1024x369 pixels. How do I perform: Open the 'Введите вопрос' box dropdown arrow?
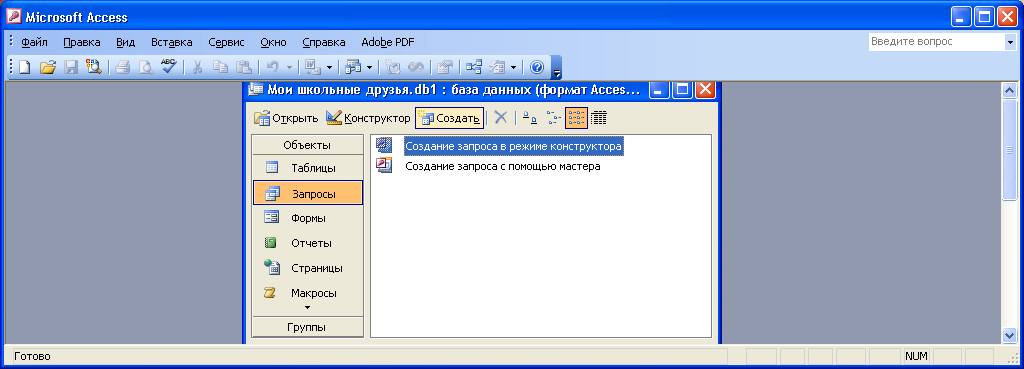tap(1010, 42)
